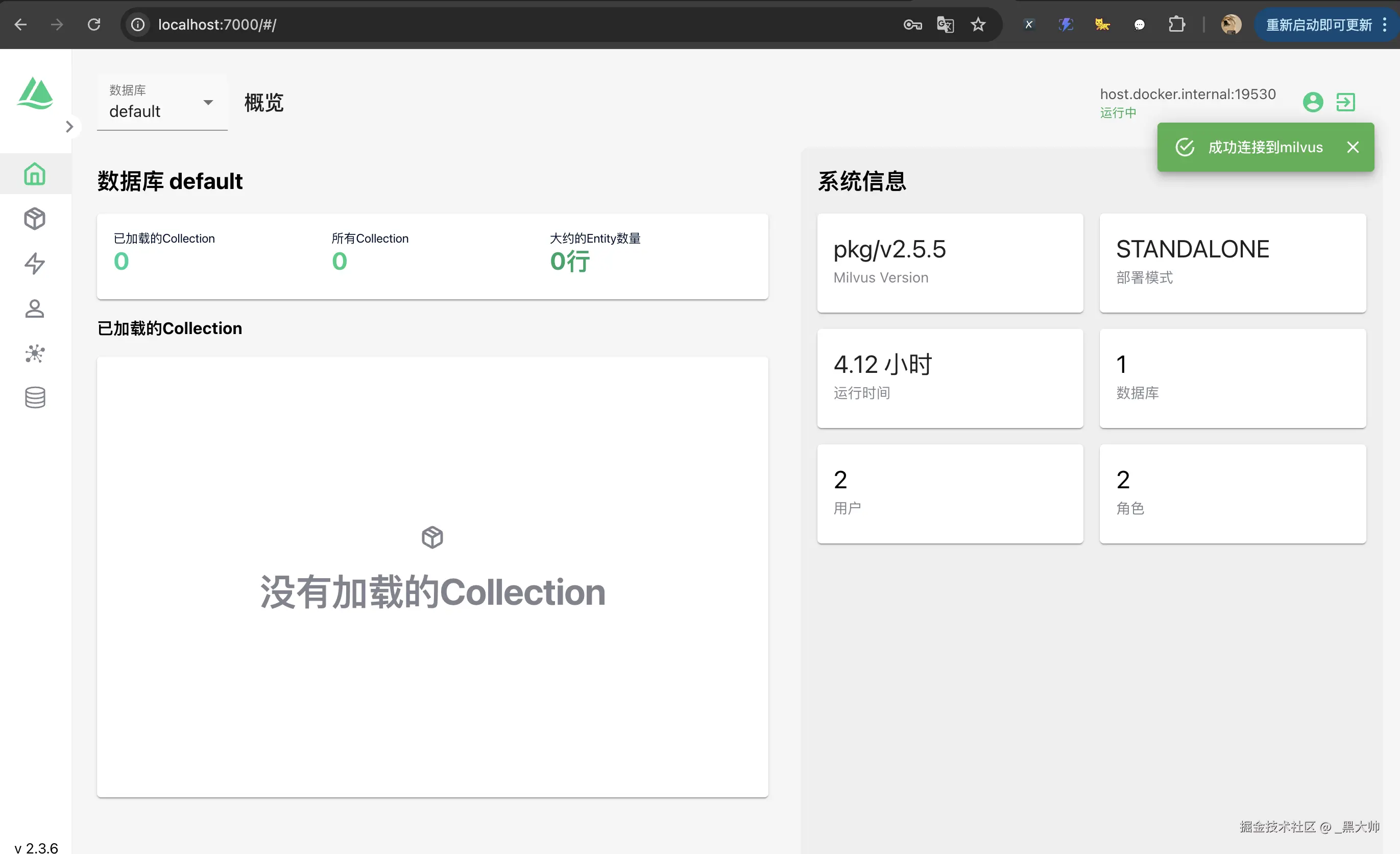Bookmark this page with the star icon

978,25
